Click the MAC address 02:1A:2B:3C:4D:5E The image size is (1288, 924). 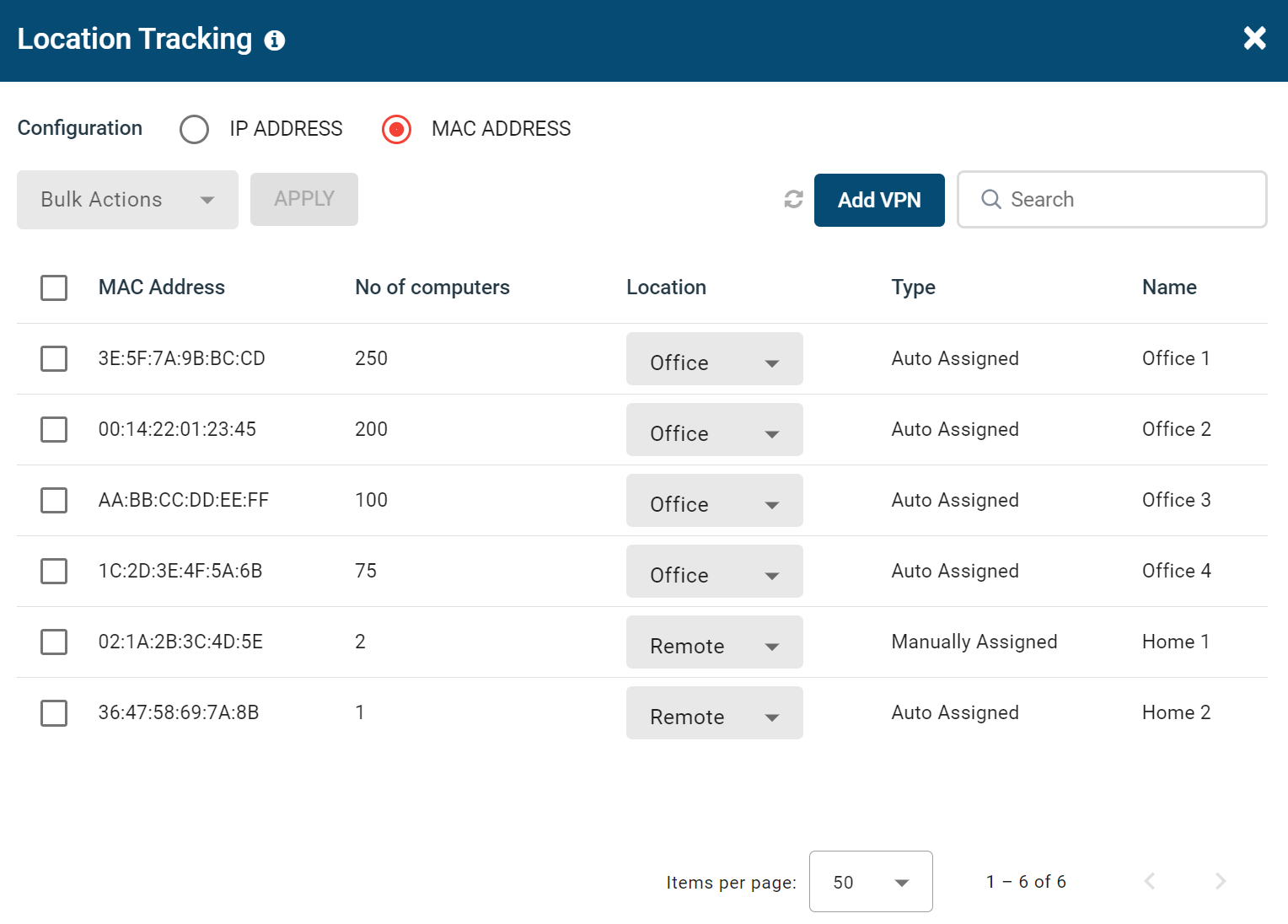pyautogui.click(x=180, y=642)
